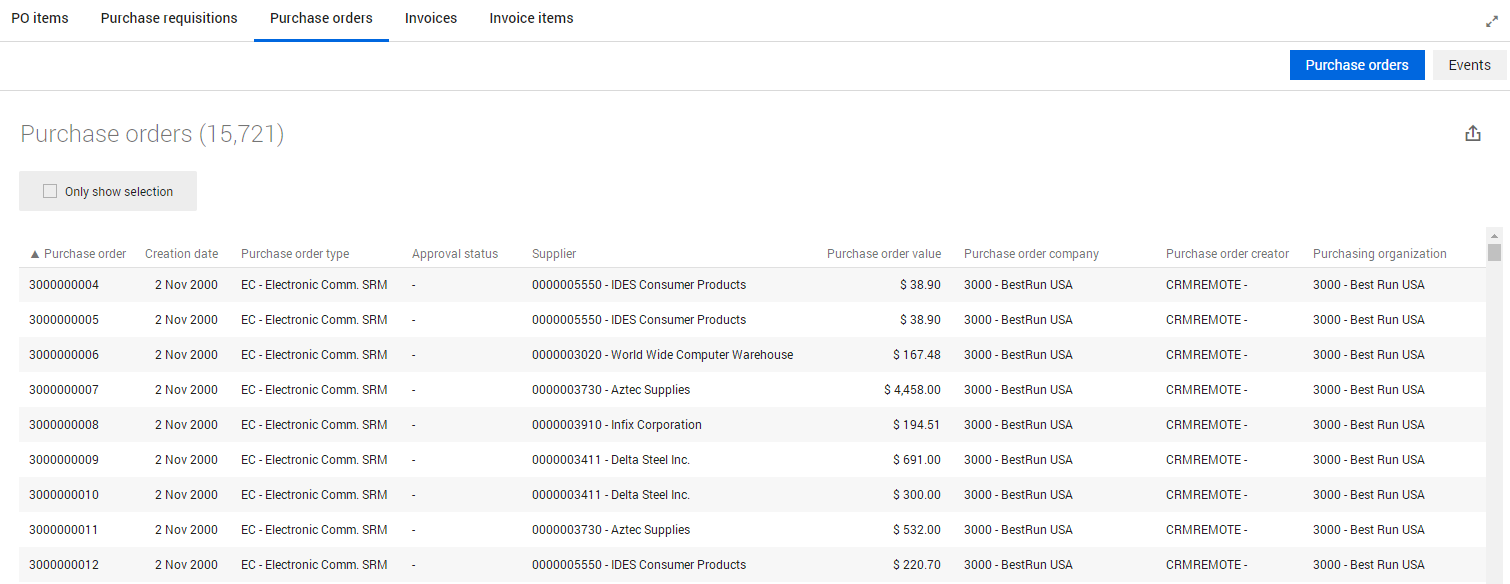Sort by Creation date column header

pyautogui.click(x=181, y=254)
